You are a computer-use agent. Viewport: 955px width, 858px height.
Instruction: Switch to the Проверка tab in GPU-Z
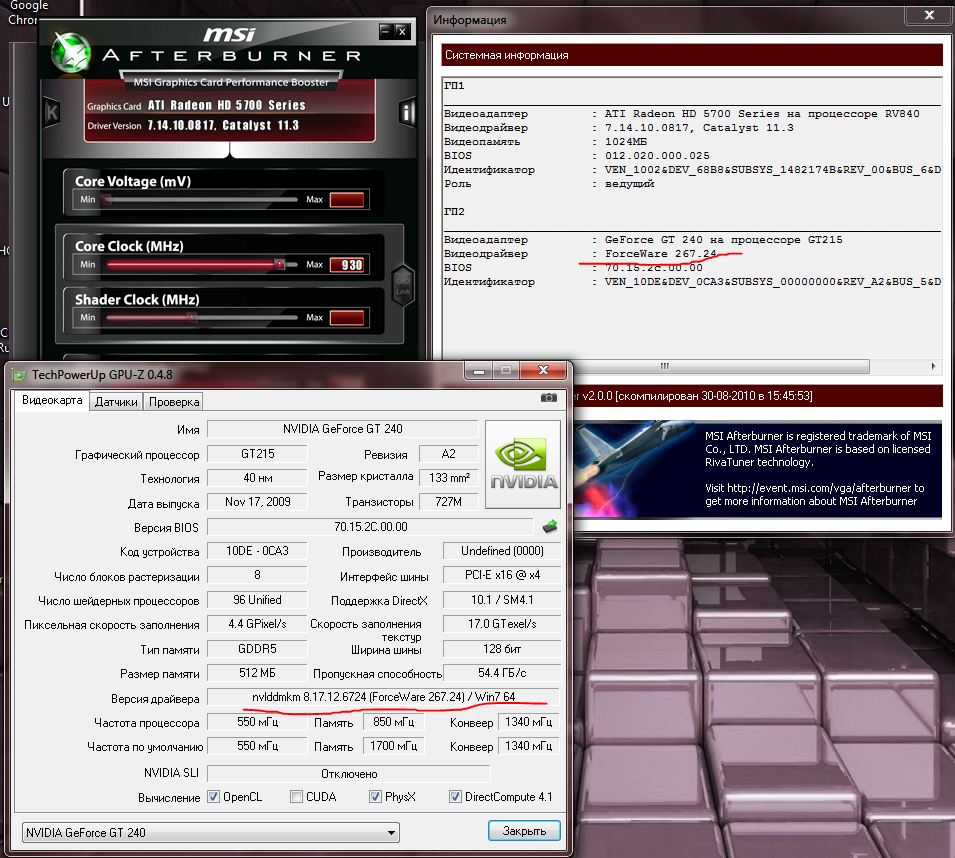point(174,402)
